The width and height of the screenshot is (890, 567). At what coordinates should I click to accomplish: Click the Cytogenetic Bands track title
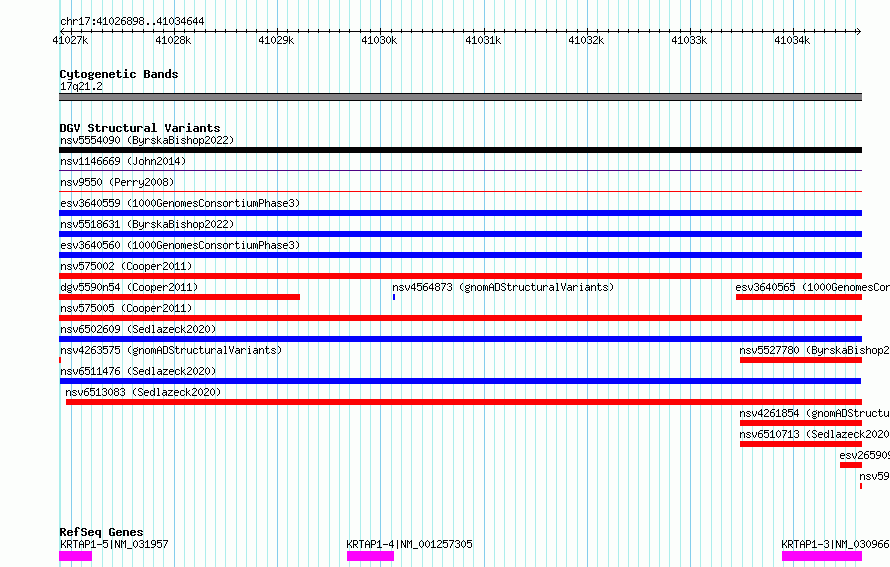(x=119, y=74)
